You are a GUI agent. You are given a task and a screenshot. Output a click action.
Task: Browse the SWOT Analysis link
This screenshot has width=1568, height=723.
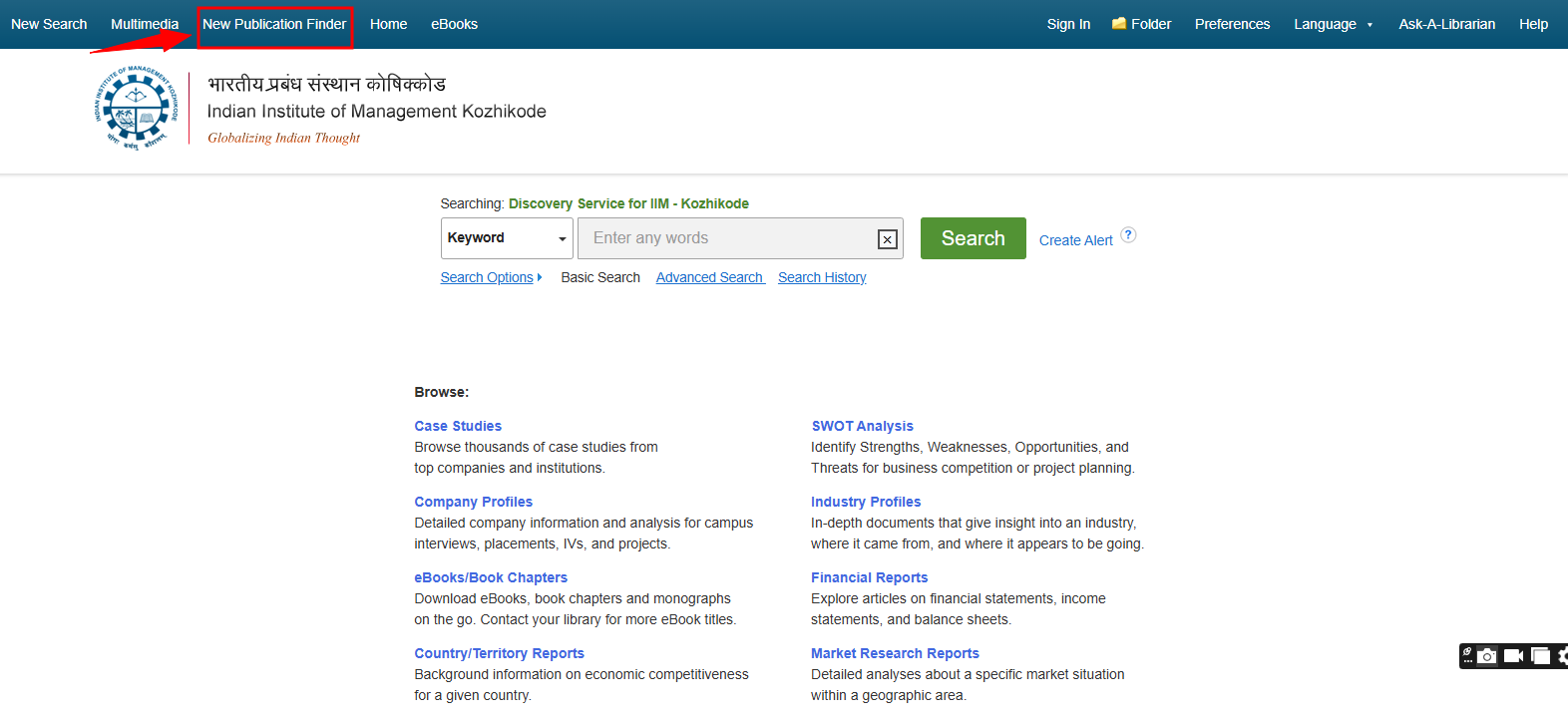pyautogui.click(x=862, y=426)
